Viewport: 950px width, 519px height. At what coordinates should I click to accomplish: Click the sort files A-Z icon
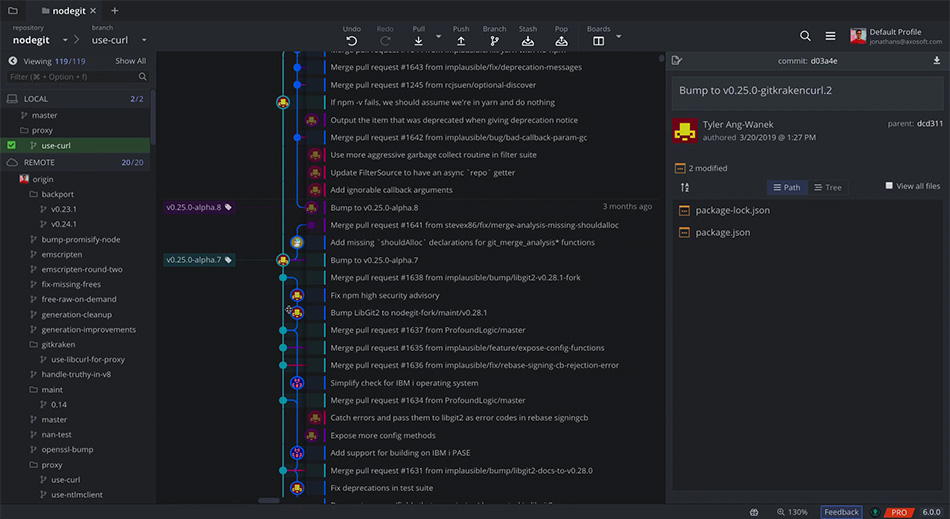(x=685, y=187)
